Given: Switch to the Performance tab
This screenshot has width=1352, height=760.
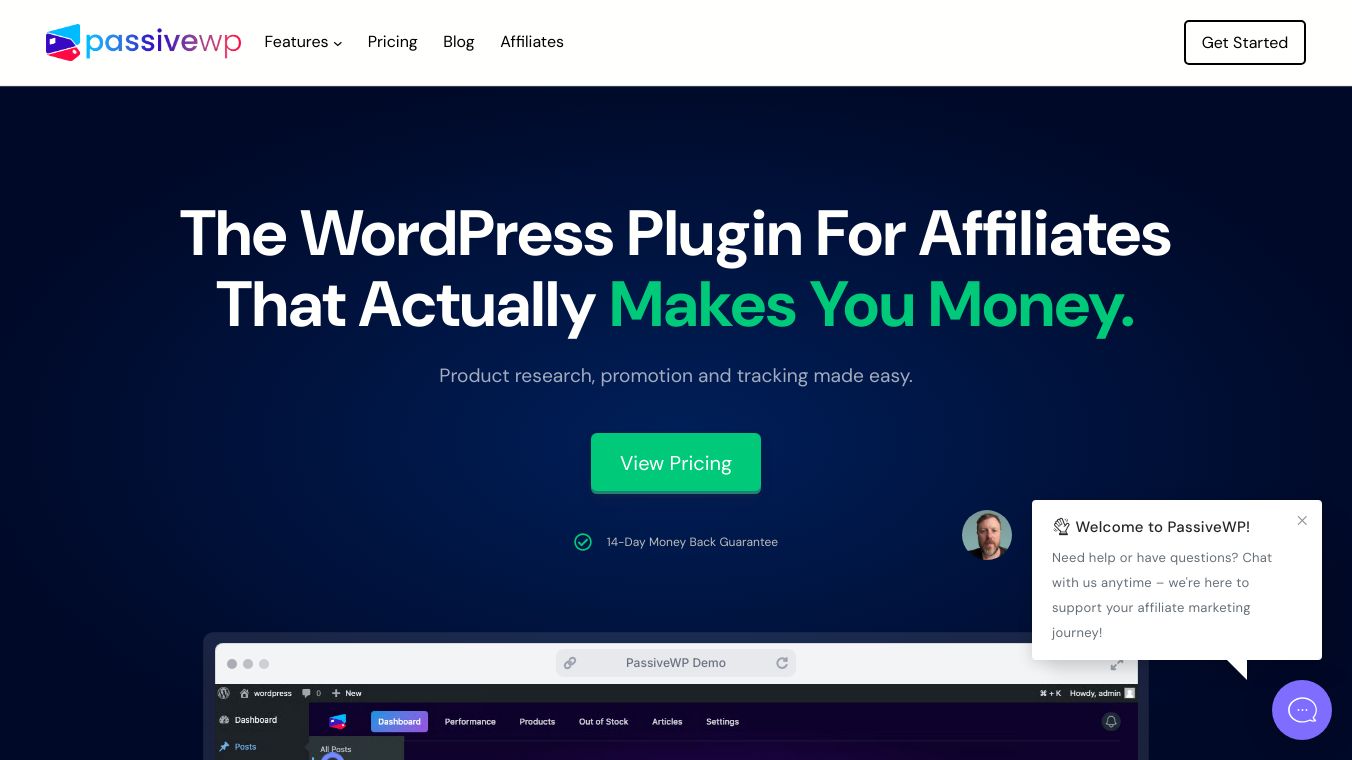Looking at the screenshot, I should 470,722.
